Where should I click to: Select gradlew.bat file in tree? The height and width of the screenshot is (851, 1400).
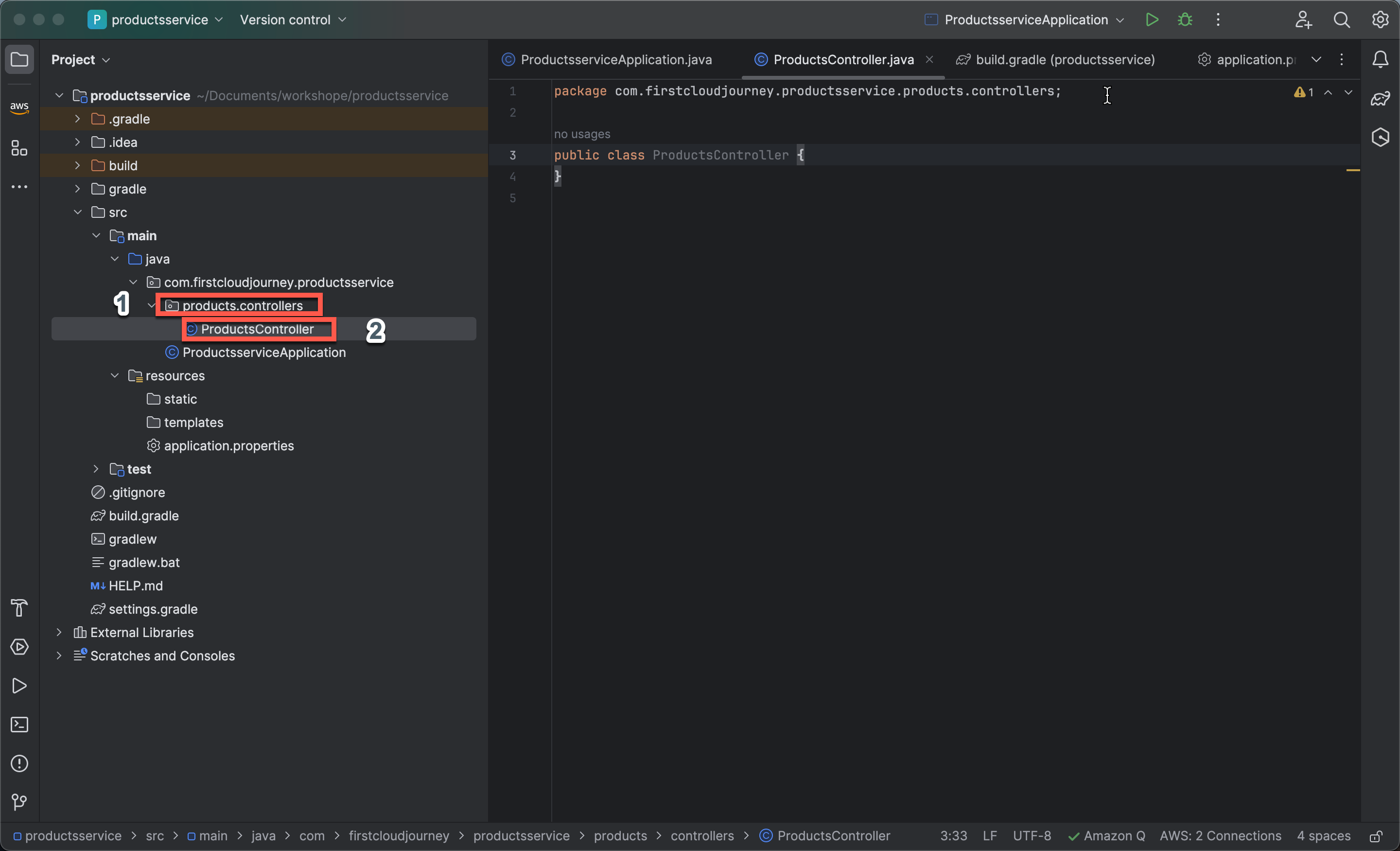(135, 562)
